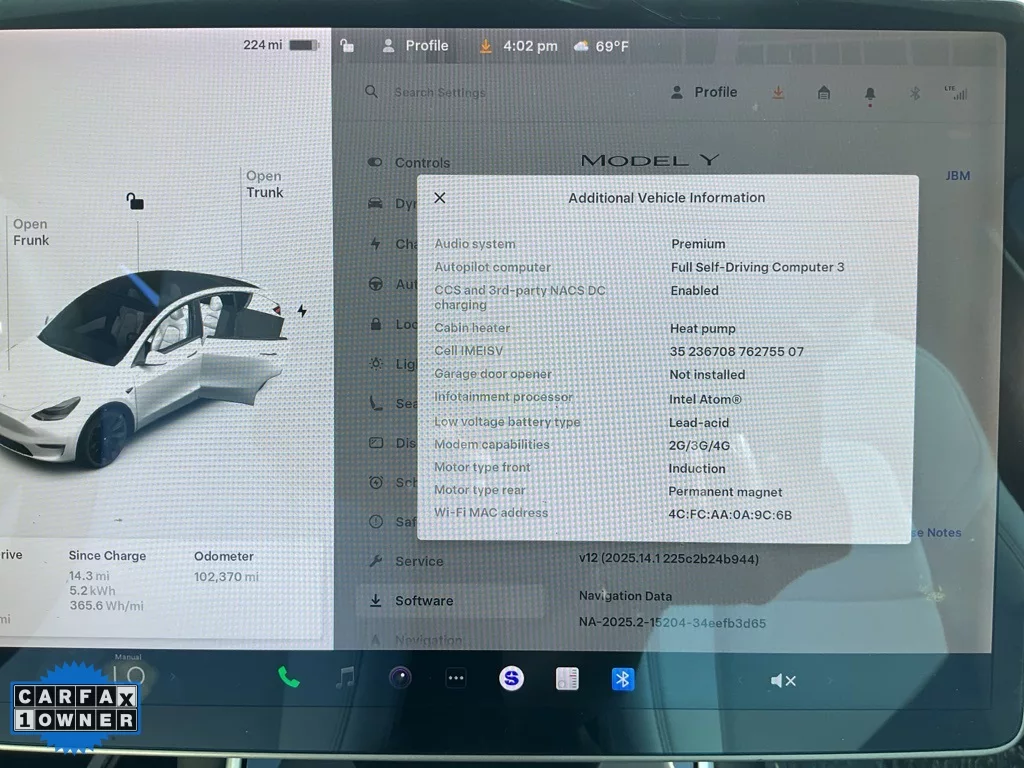Click the Search Settings field
This screenshot has width=1024, height=768.
pos(439,92)
